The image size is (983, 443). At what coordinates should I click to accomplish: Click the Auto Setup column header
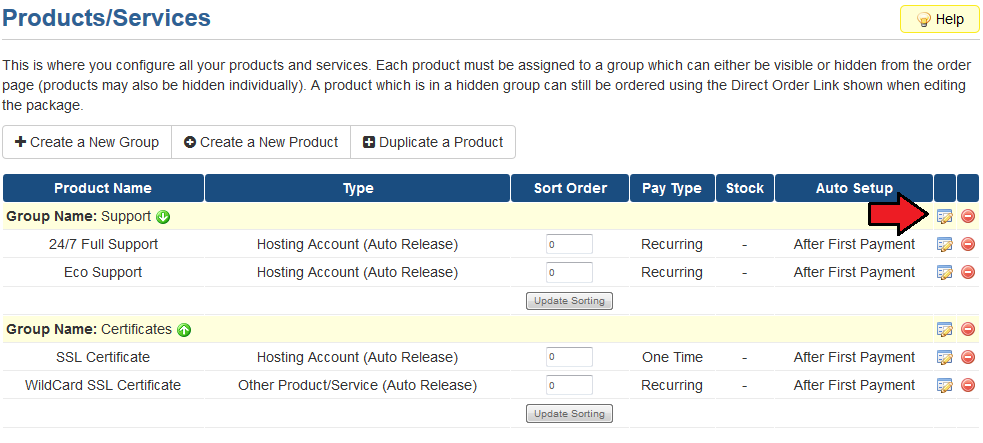[854, 188]
